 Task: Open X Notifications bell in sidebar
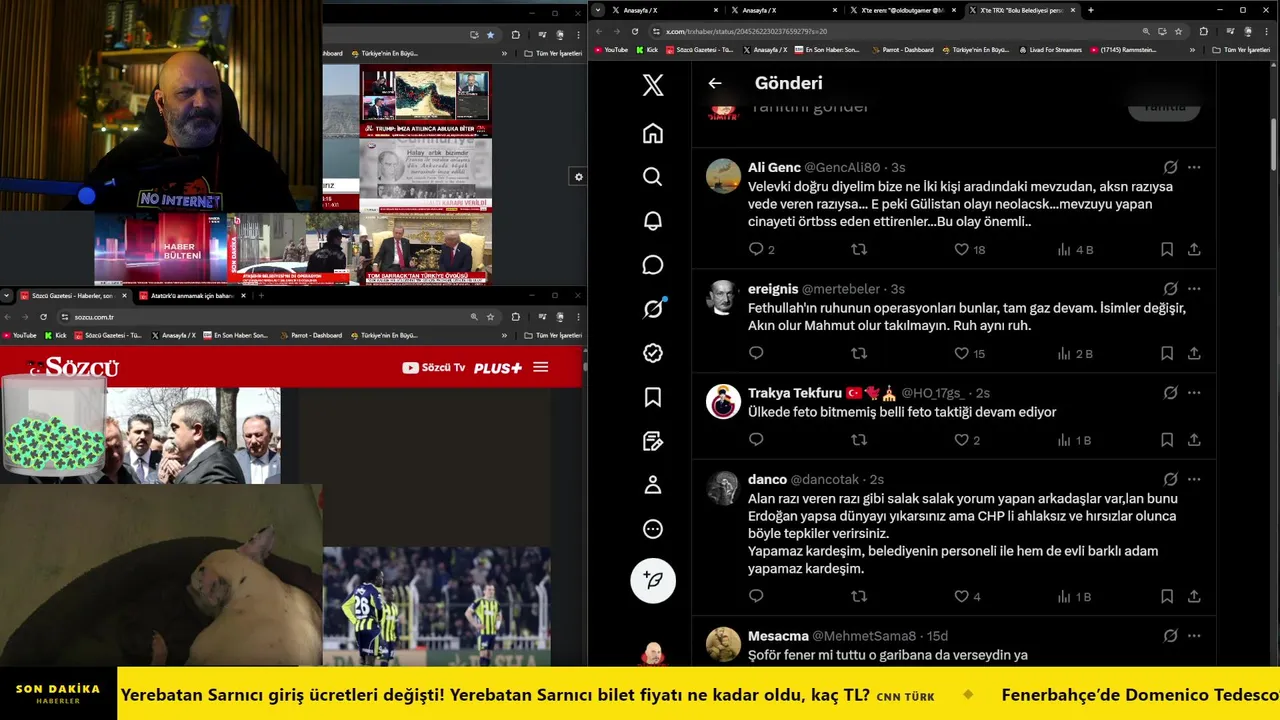653,221
